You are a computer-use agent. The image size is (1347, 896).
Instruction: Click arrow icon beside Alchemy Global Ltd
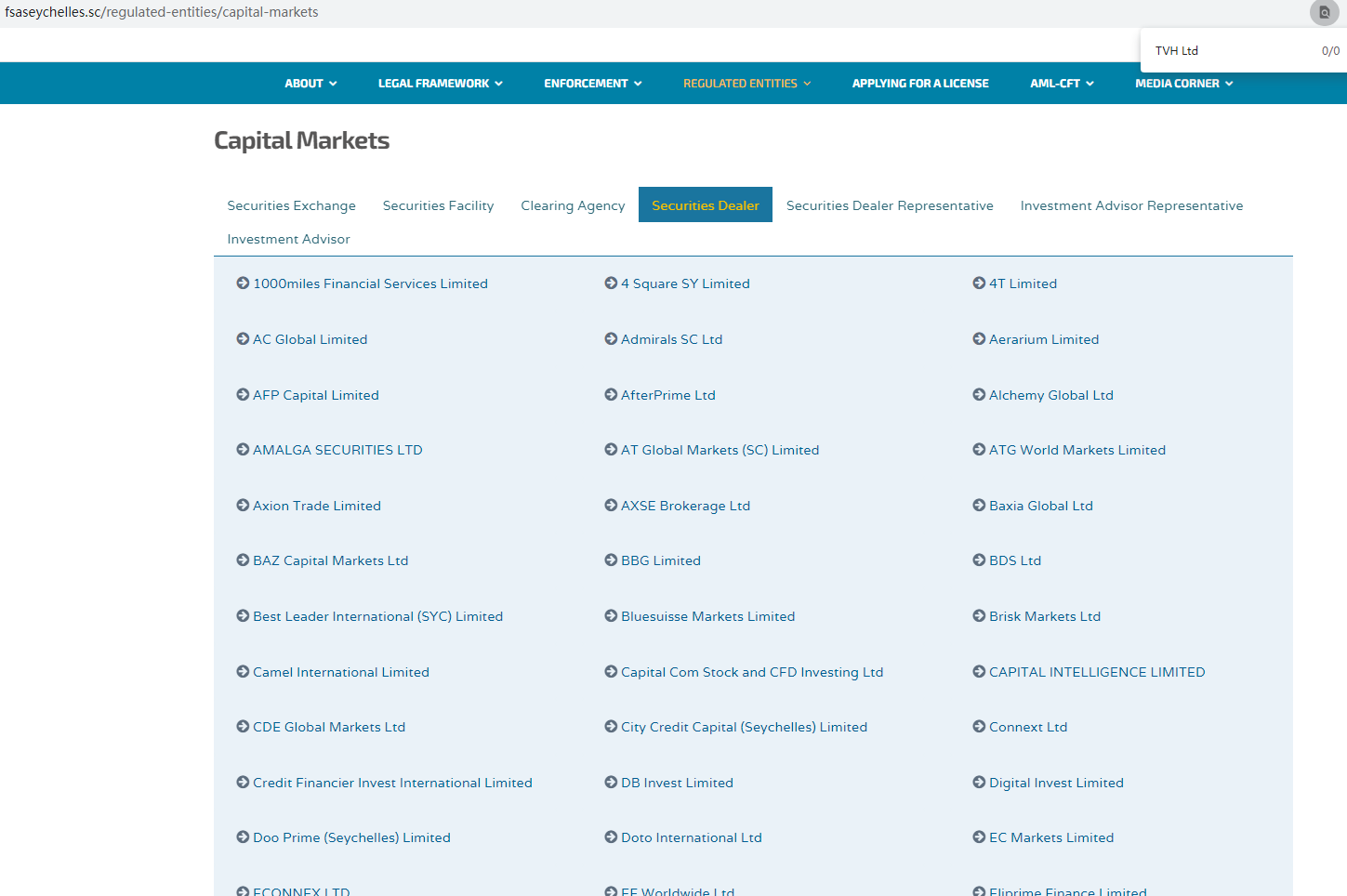pos(979,395)
